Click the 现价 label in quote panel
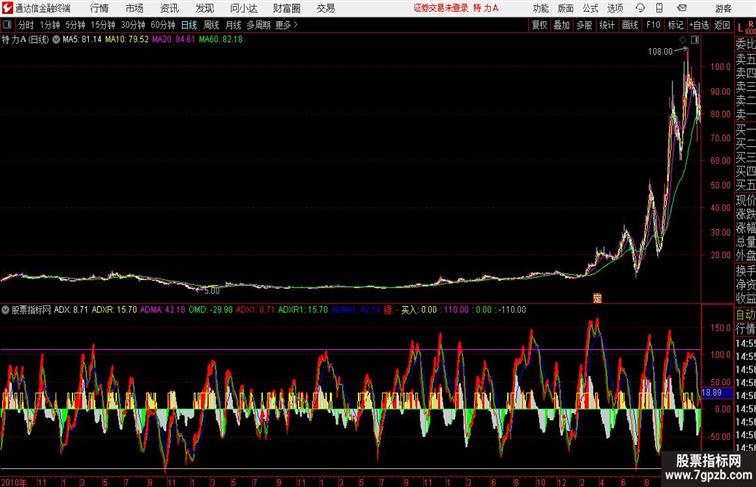 pyautogui.click(x=745, y=200)
